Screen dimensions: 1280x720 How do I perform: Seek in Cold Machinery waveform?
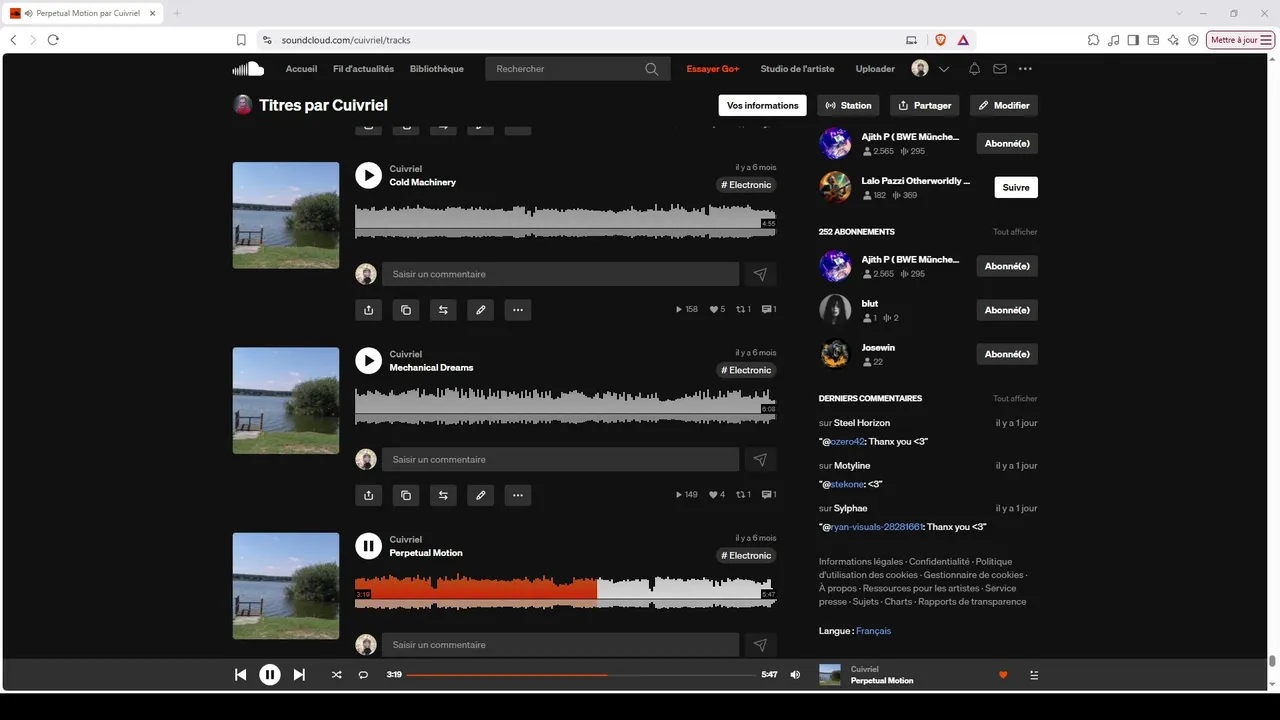coord(565,221)
